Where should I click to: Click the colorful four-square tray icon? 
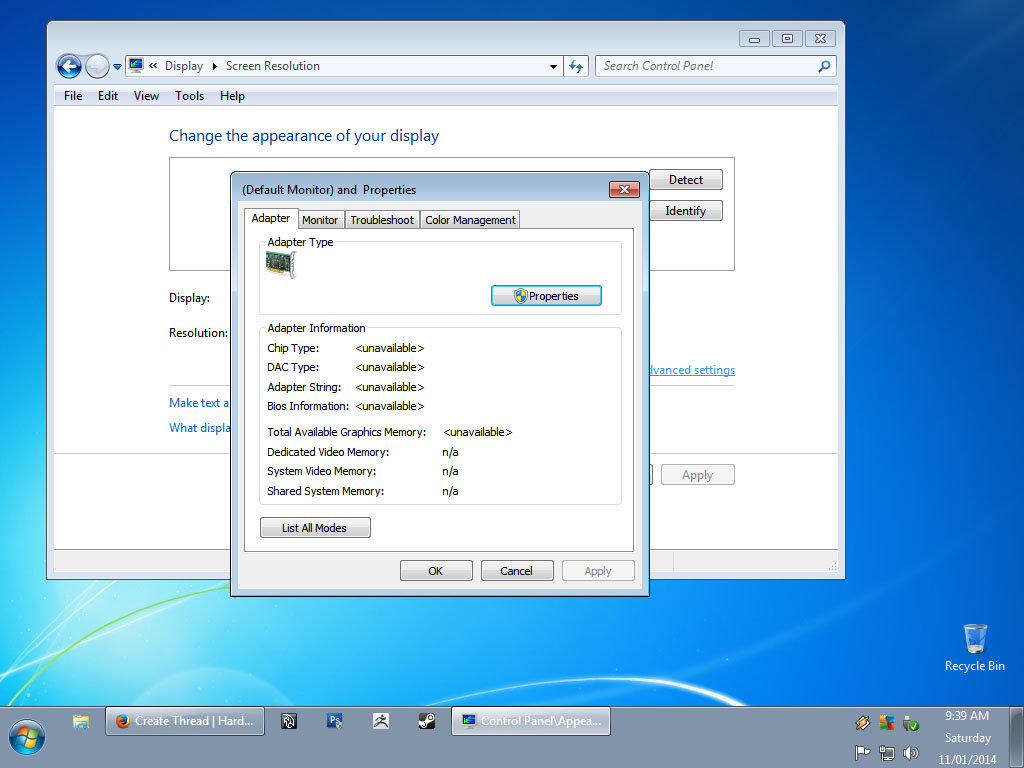pos(887,723)
